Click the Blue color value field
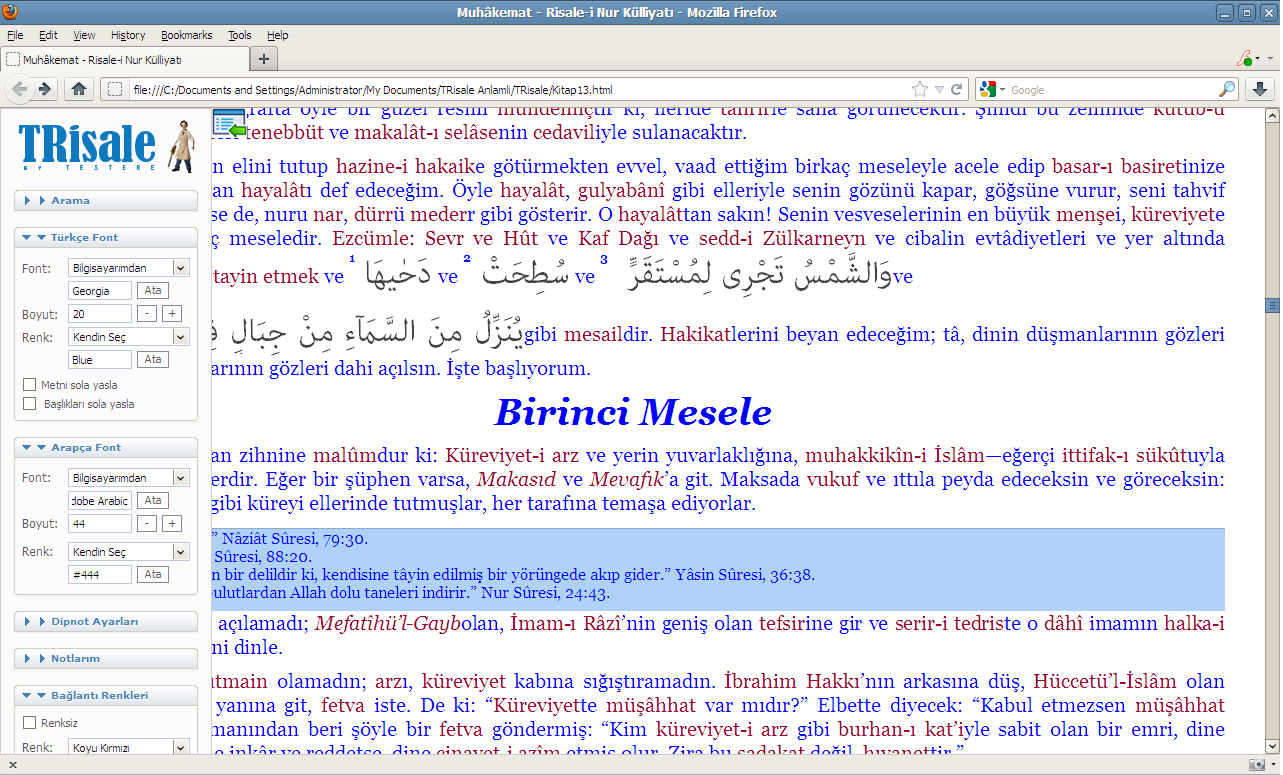The height and width of the screenshot is (775, 1283). coord(100,359)
